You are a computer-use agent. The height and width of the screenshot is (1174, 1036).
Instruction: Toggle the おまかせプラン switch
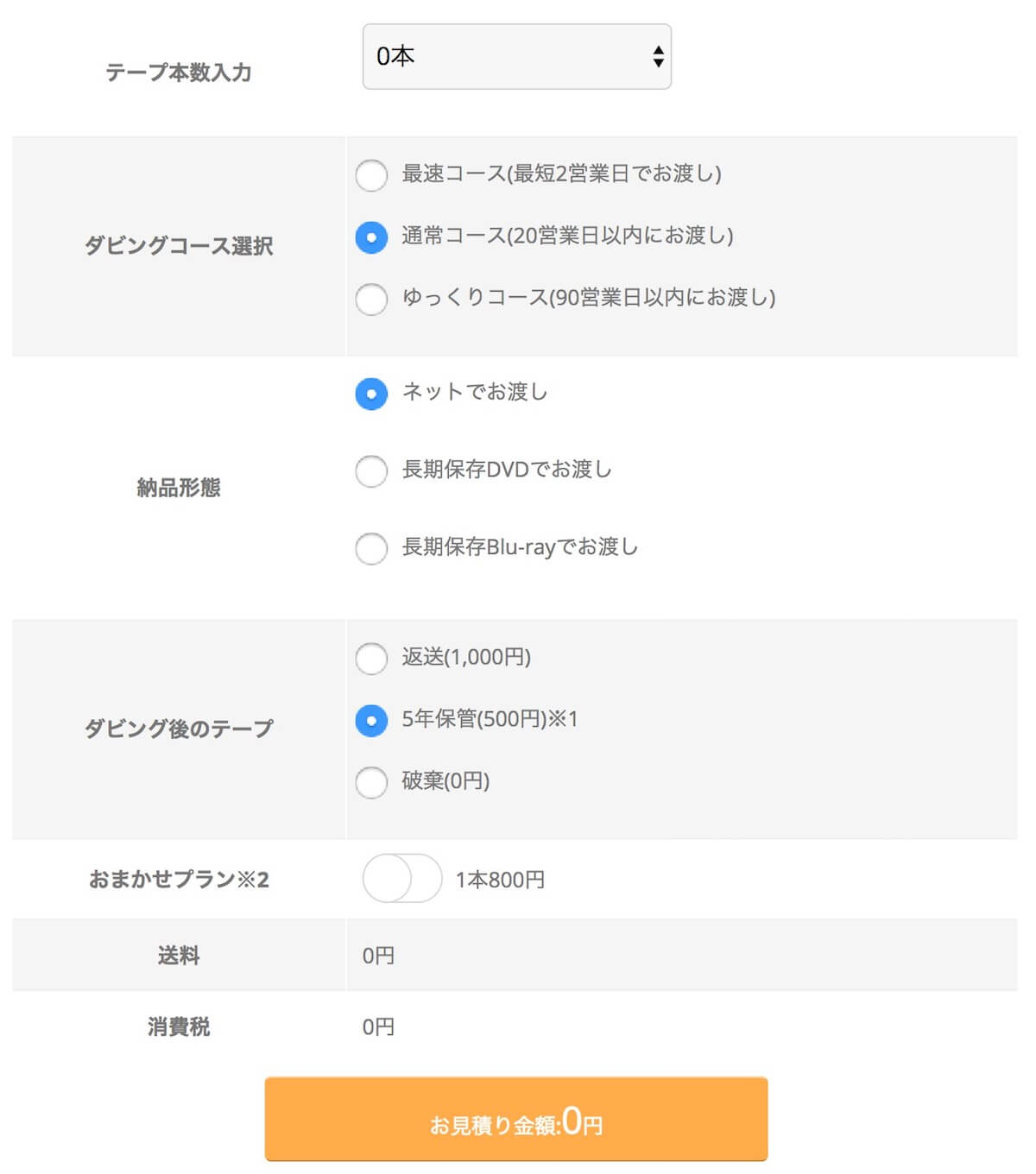401,879
